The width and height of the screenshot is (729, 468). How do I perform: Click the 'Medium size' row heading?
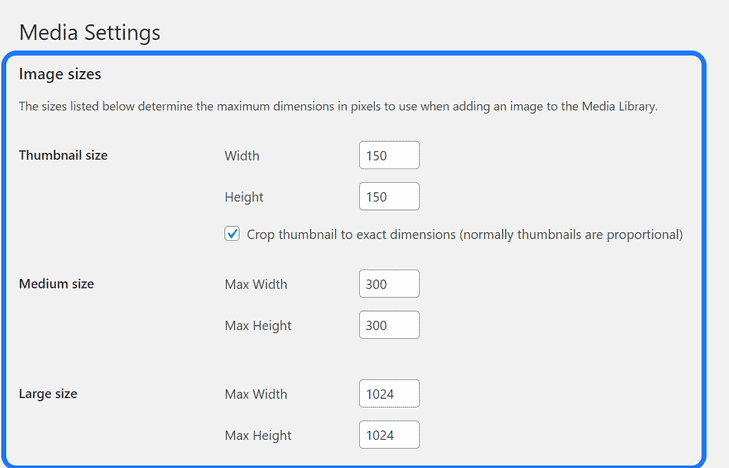coord(56,284)
